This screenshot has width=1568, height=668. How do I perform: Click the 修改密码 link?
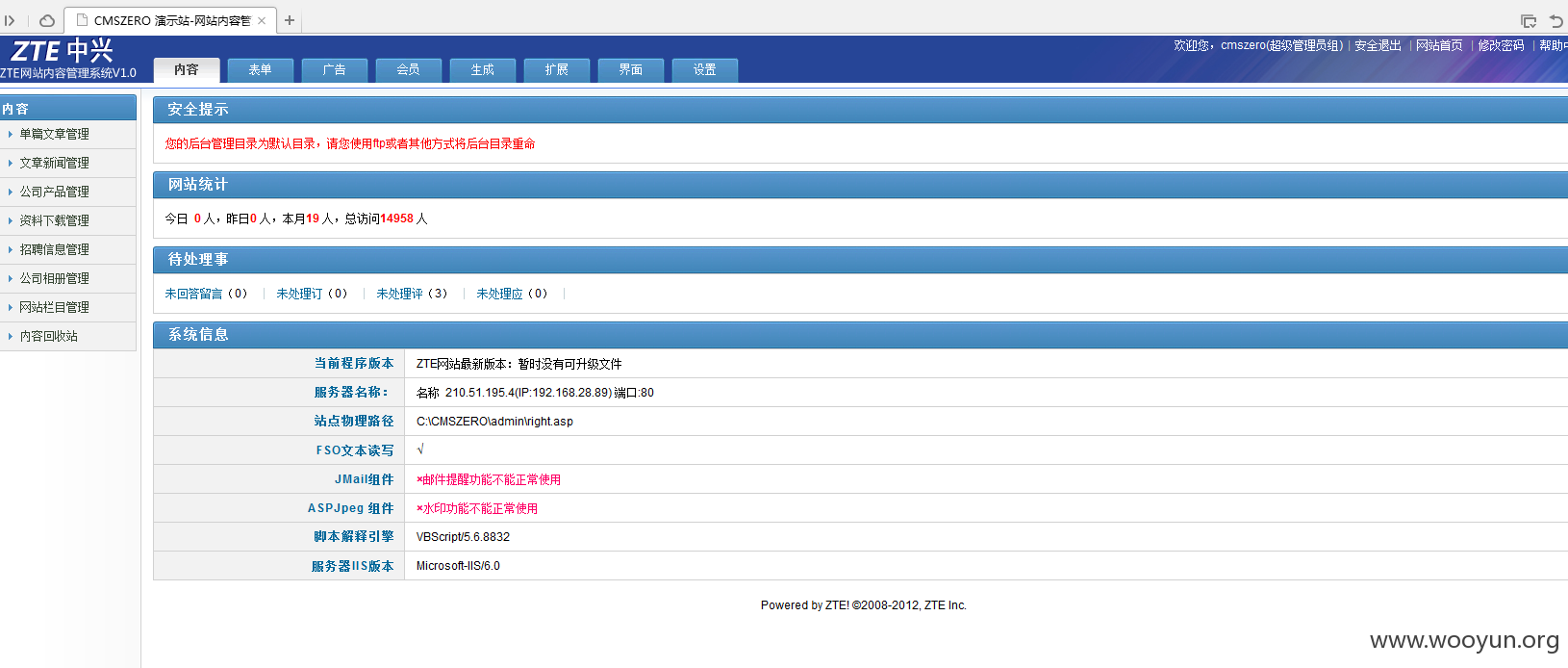click(1501, 45)
